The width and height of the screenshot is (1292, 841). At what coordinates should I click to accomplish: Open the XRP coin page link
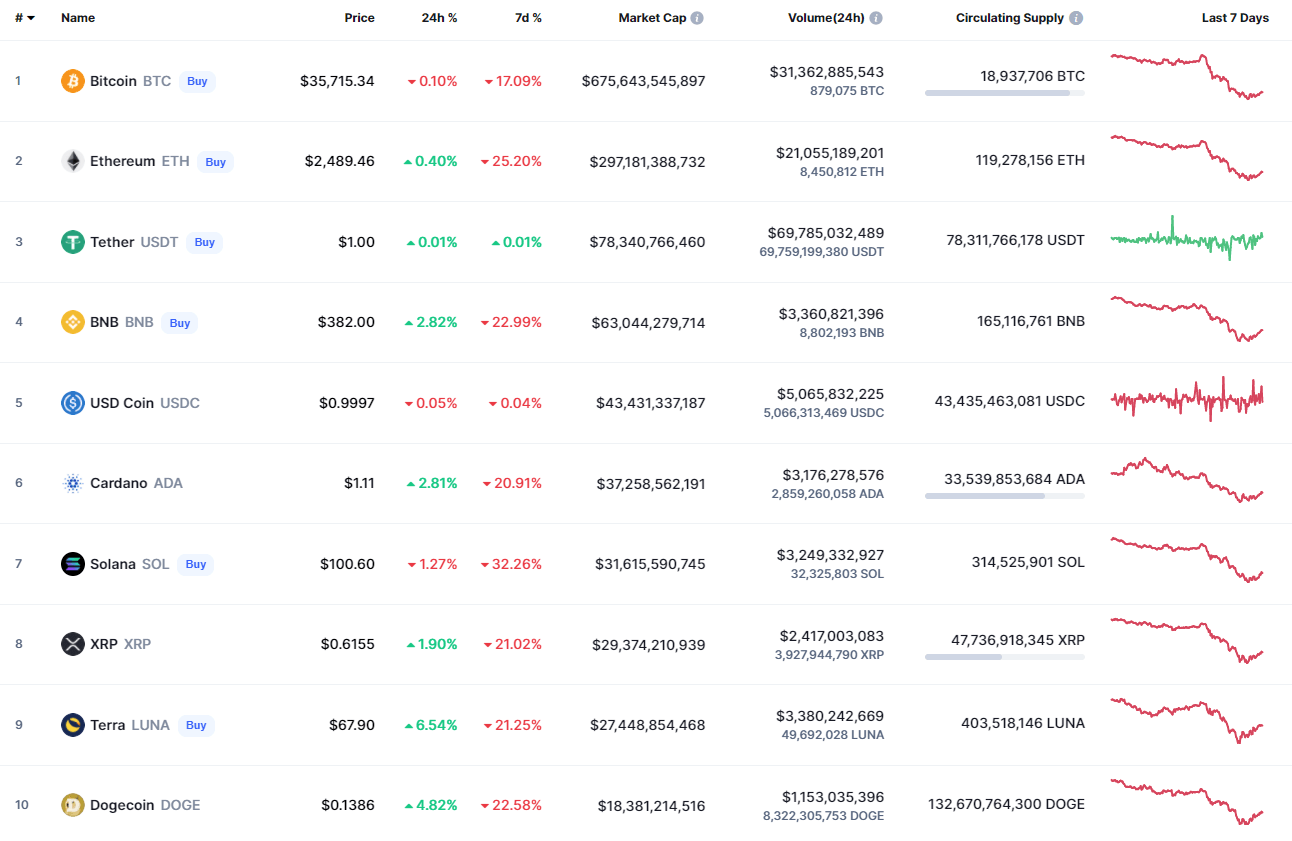tap(104, 644)
